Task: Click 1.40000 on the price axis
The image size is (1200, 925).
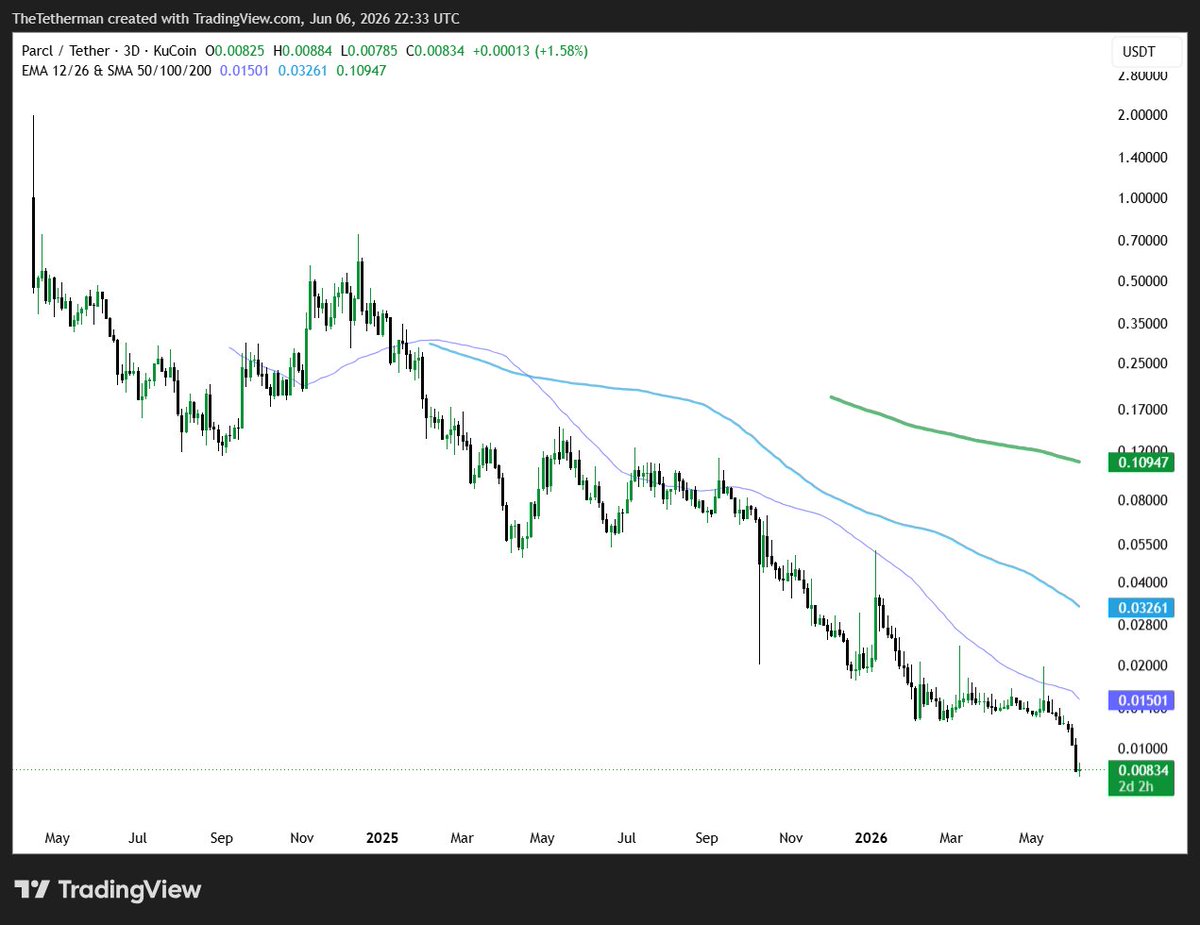Action: pos(1144,158)
